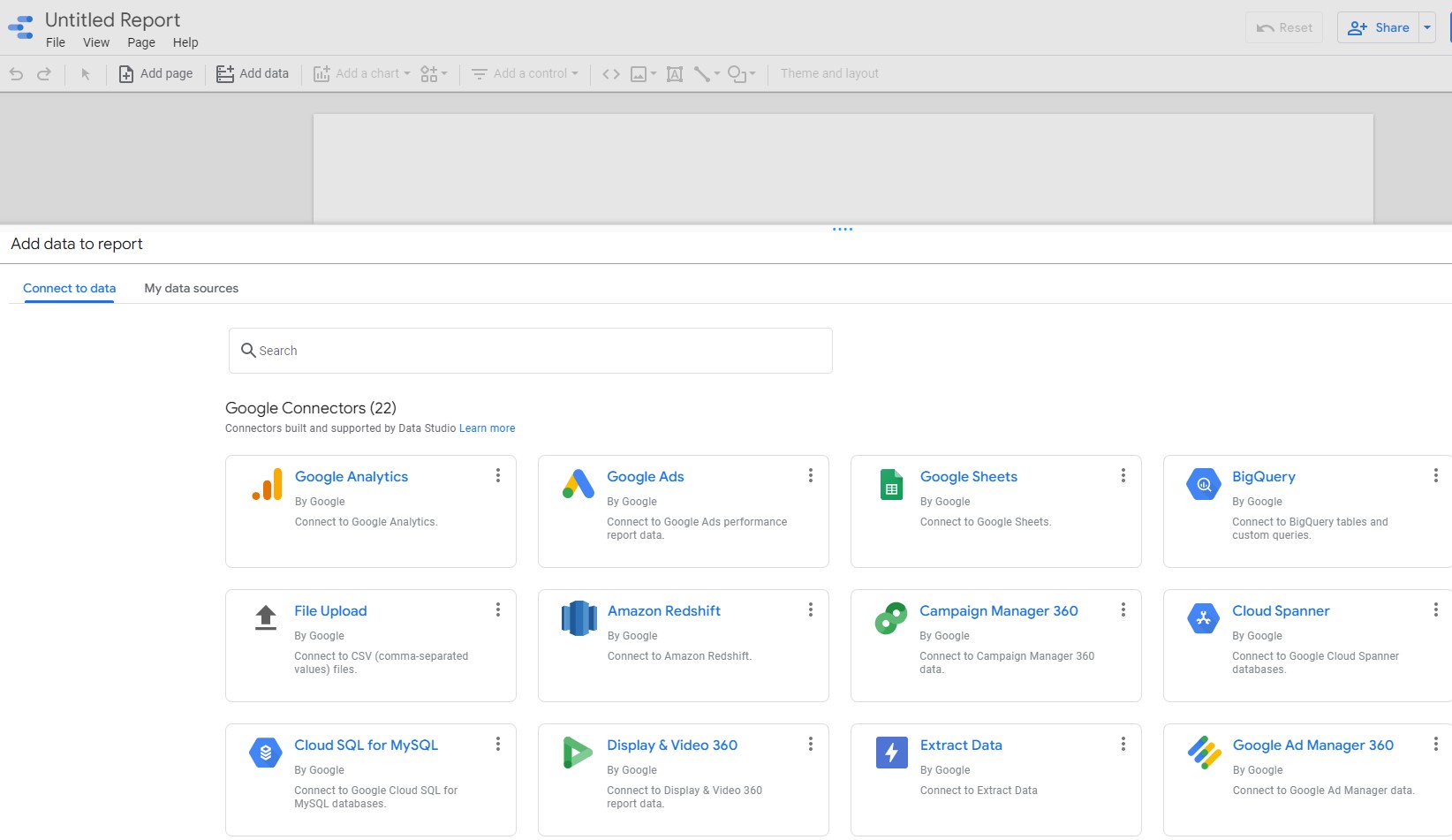Click the URL embed code icon

pos(611,74)
